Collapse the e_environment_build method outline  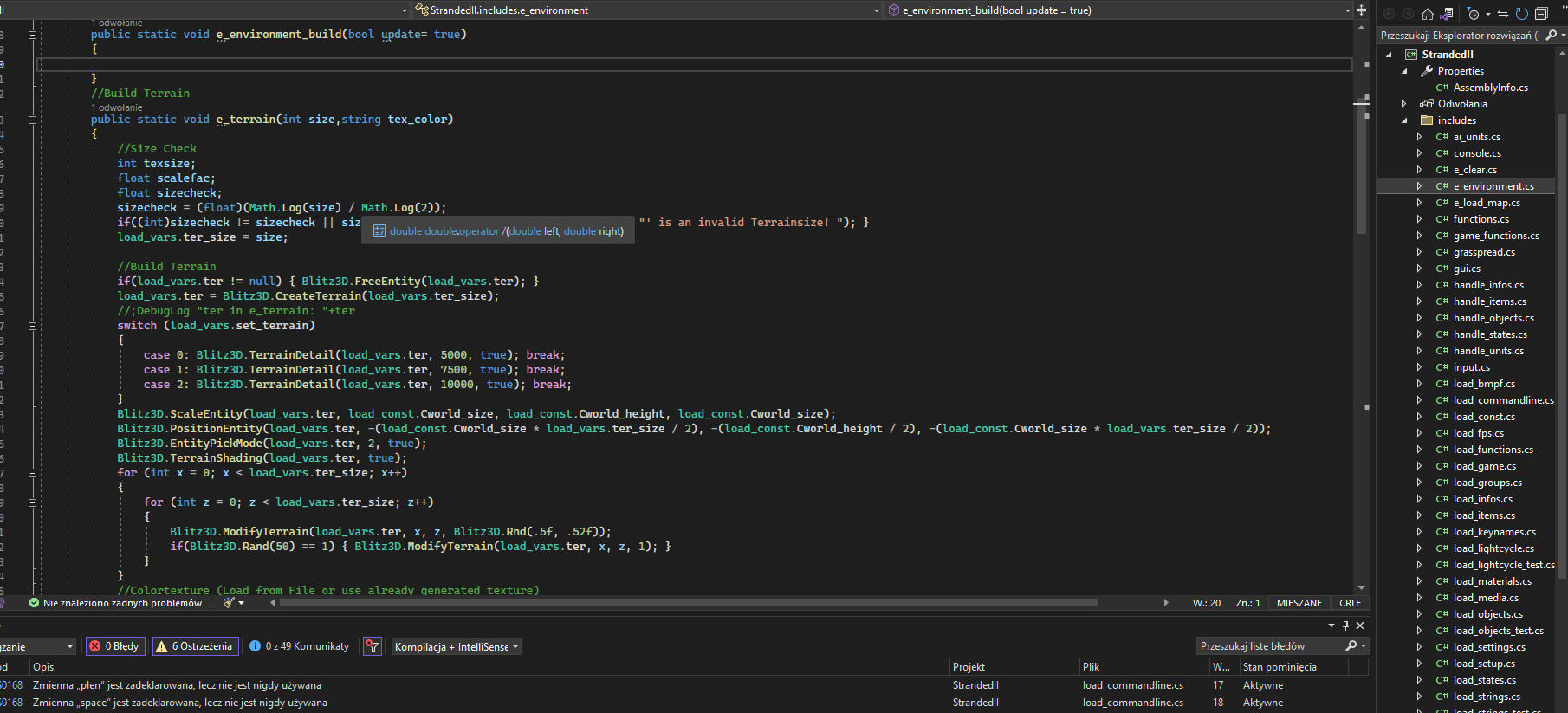[x=32, y=36]
